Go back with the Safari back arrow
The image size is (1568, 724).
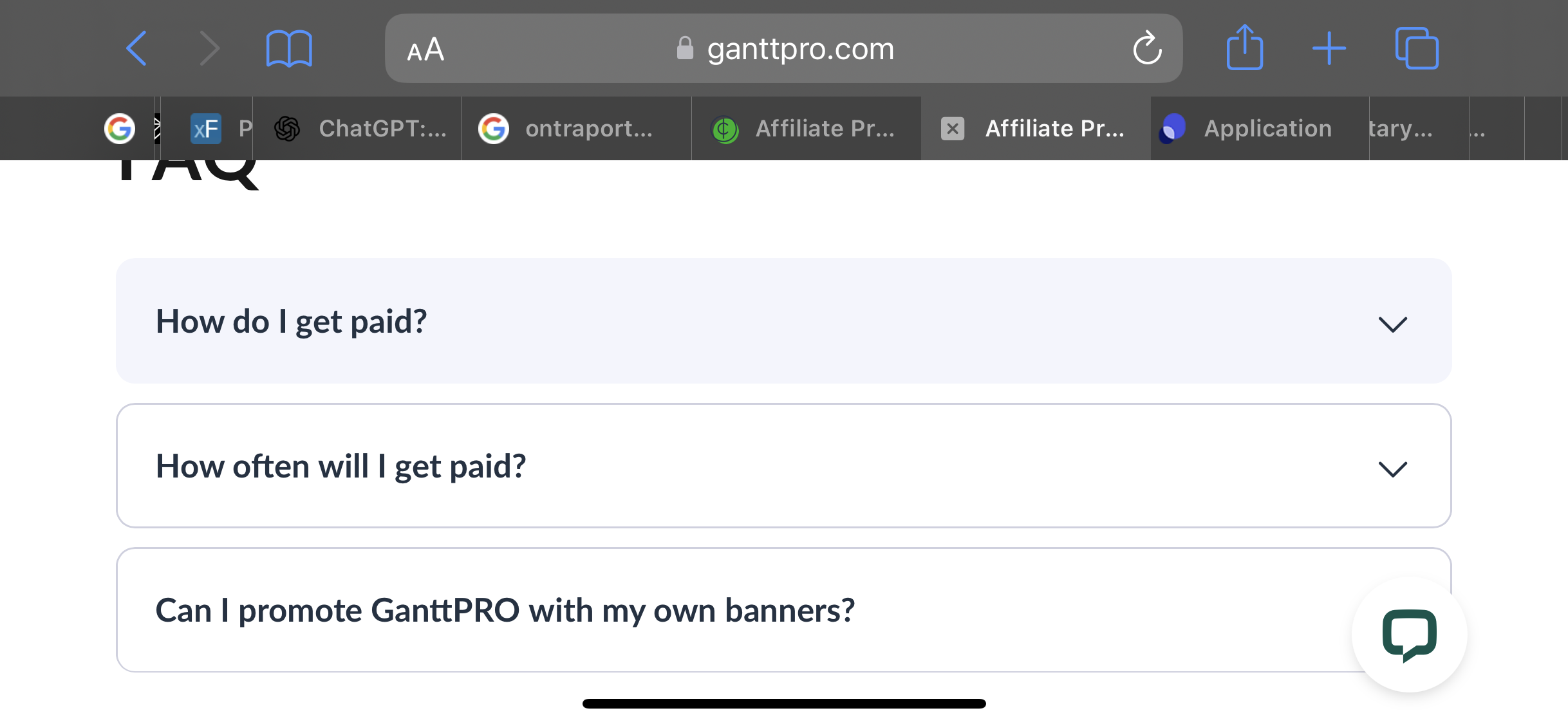tap(136, 48)
